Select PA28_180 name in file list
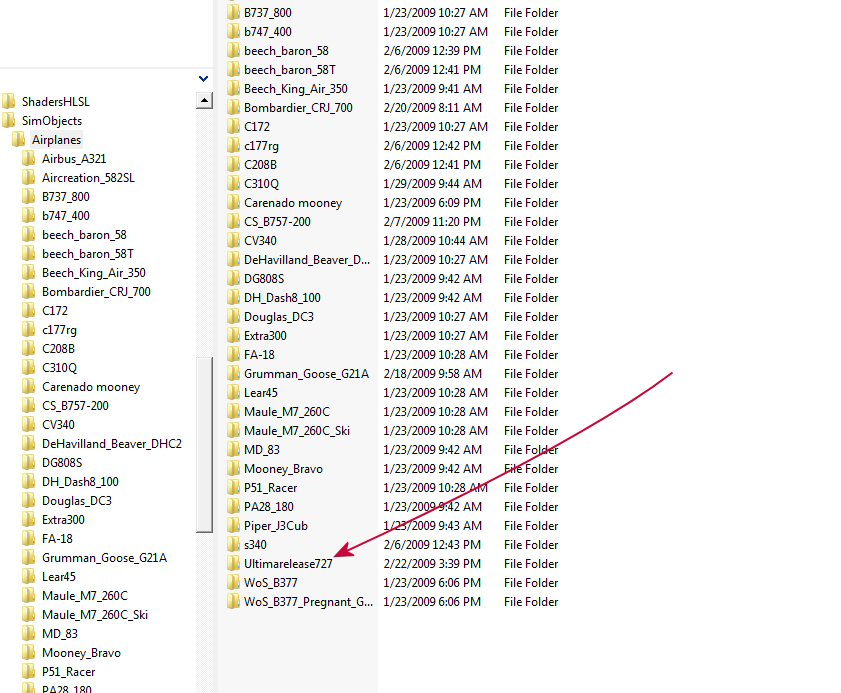 (x=269, y=506)
